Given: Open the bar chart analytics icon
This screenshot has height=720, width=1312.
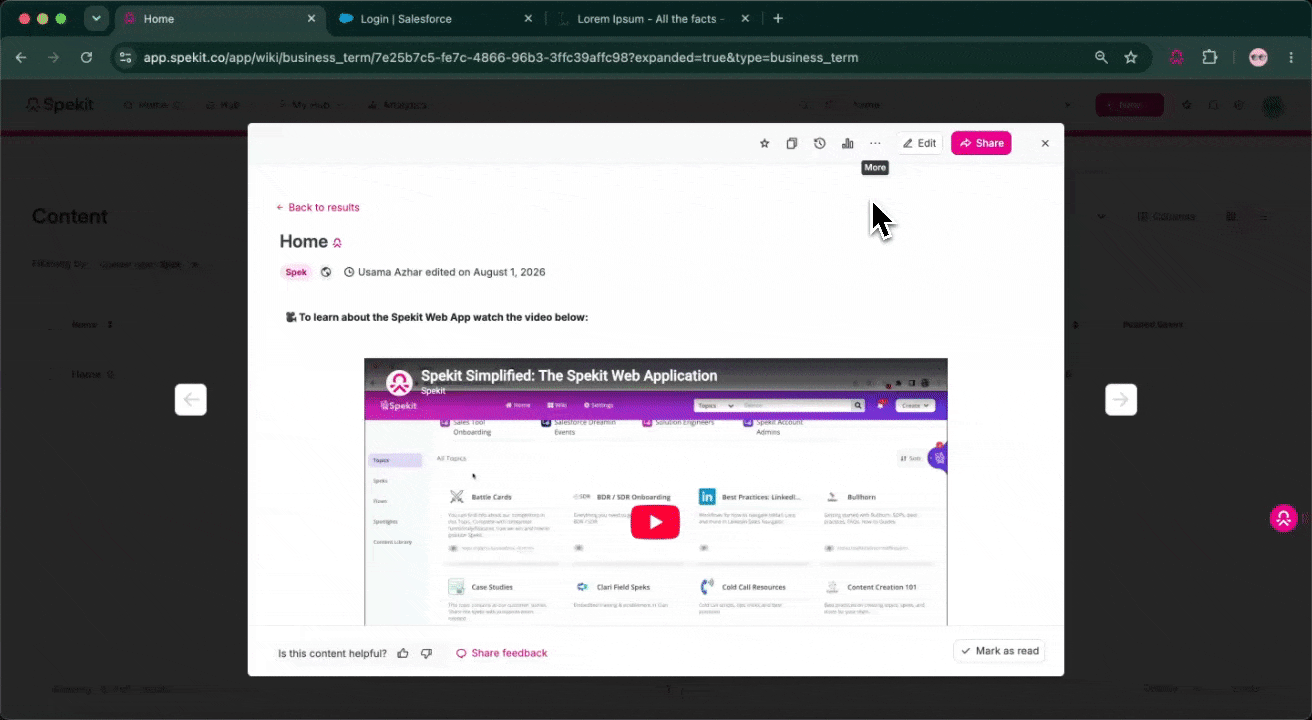Looking at the screenshot, I should coord(848,143).
